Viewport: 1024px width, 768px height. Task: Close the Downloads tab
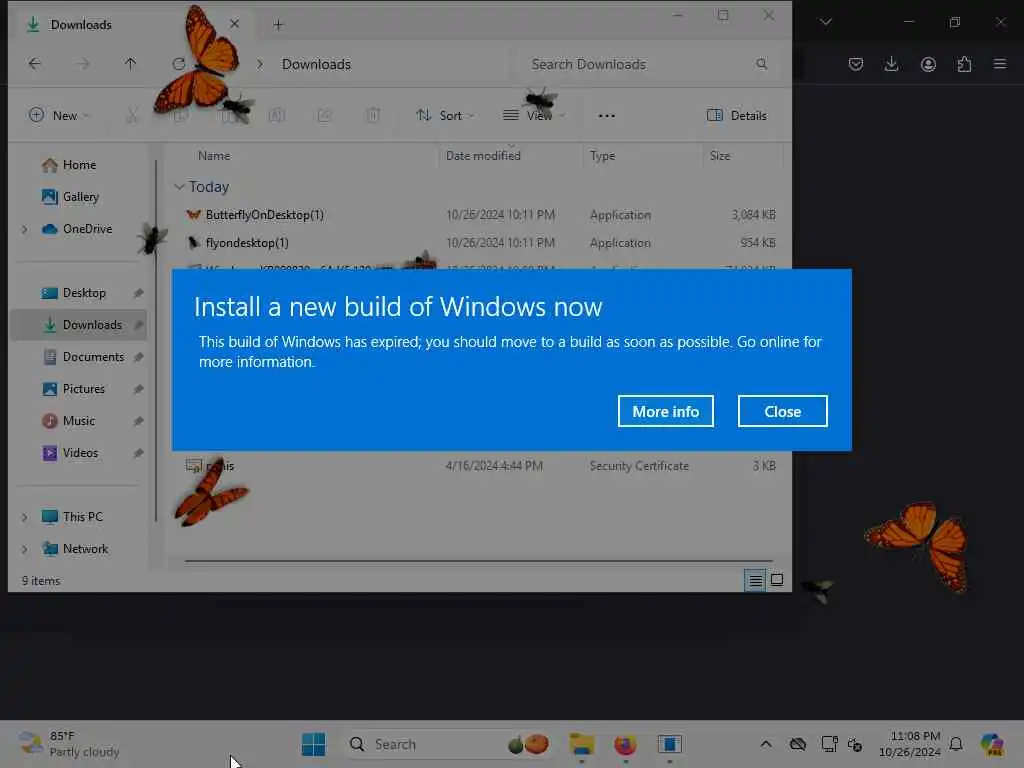234,24
